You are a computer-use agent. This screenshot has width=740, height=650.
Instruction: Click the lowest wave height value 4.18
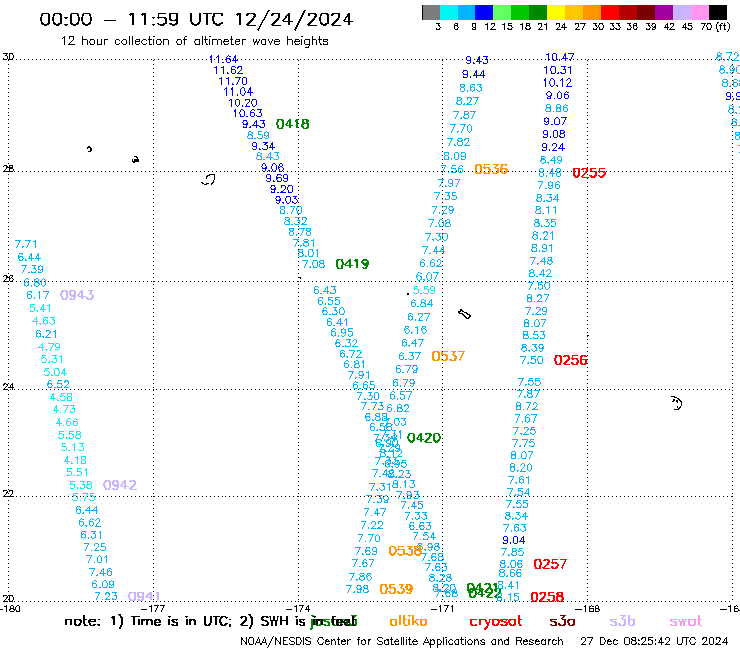(x=75, y=460)
